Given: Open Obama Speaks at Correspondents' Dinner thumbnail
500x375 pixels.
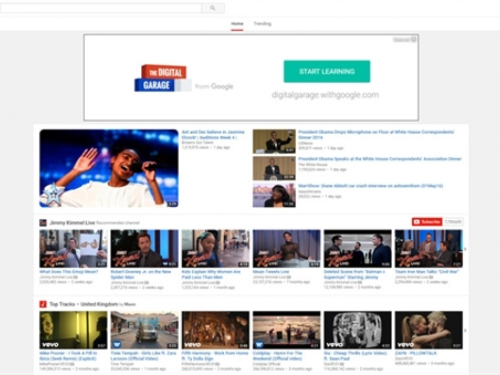Looking at the screenshot, I should pos(274,168).
